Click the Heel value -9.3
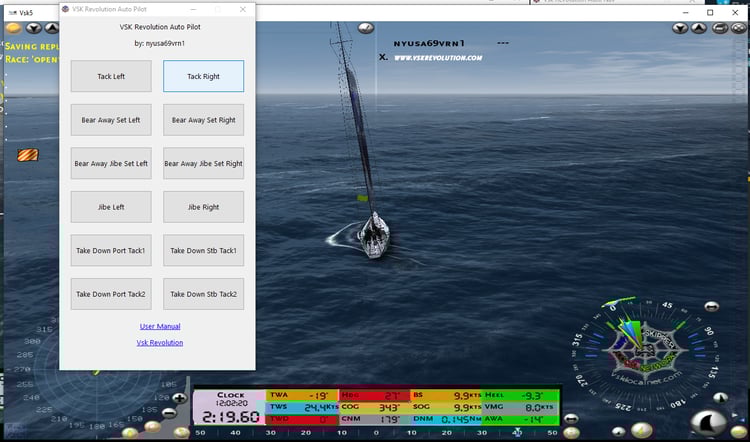This screenshot has height=442, width=750. 532,396
